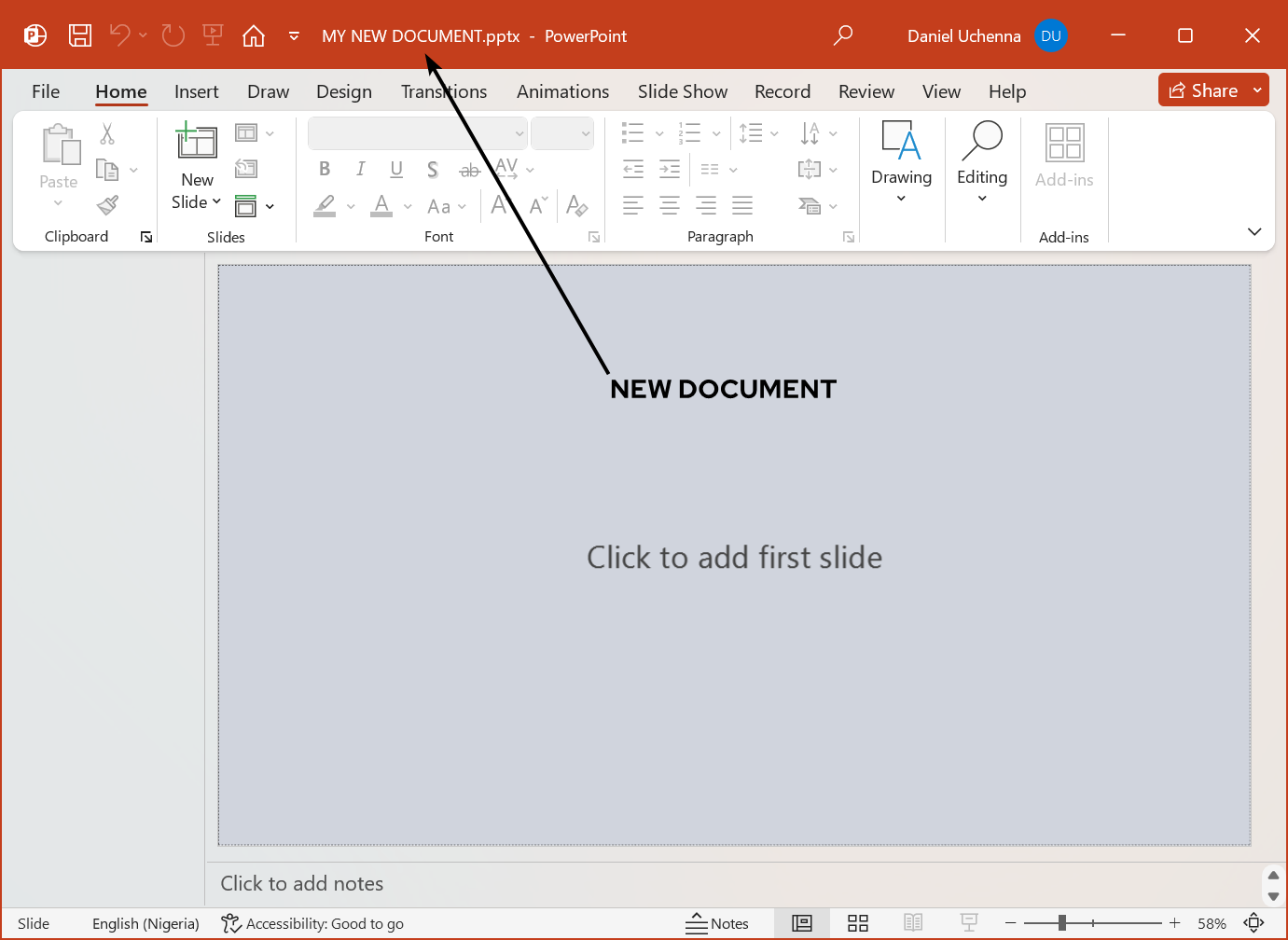The width and height of the screenshot is (1288, 940).
Task: Switch to Slide Sorter view
Action: coord(858,923)
